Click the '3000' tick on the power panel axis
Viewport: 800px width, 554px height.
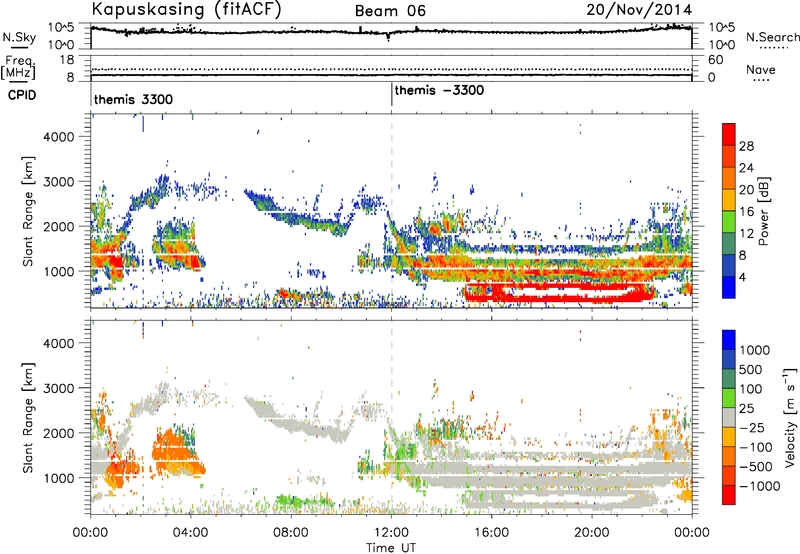(x=58, y=182)
